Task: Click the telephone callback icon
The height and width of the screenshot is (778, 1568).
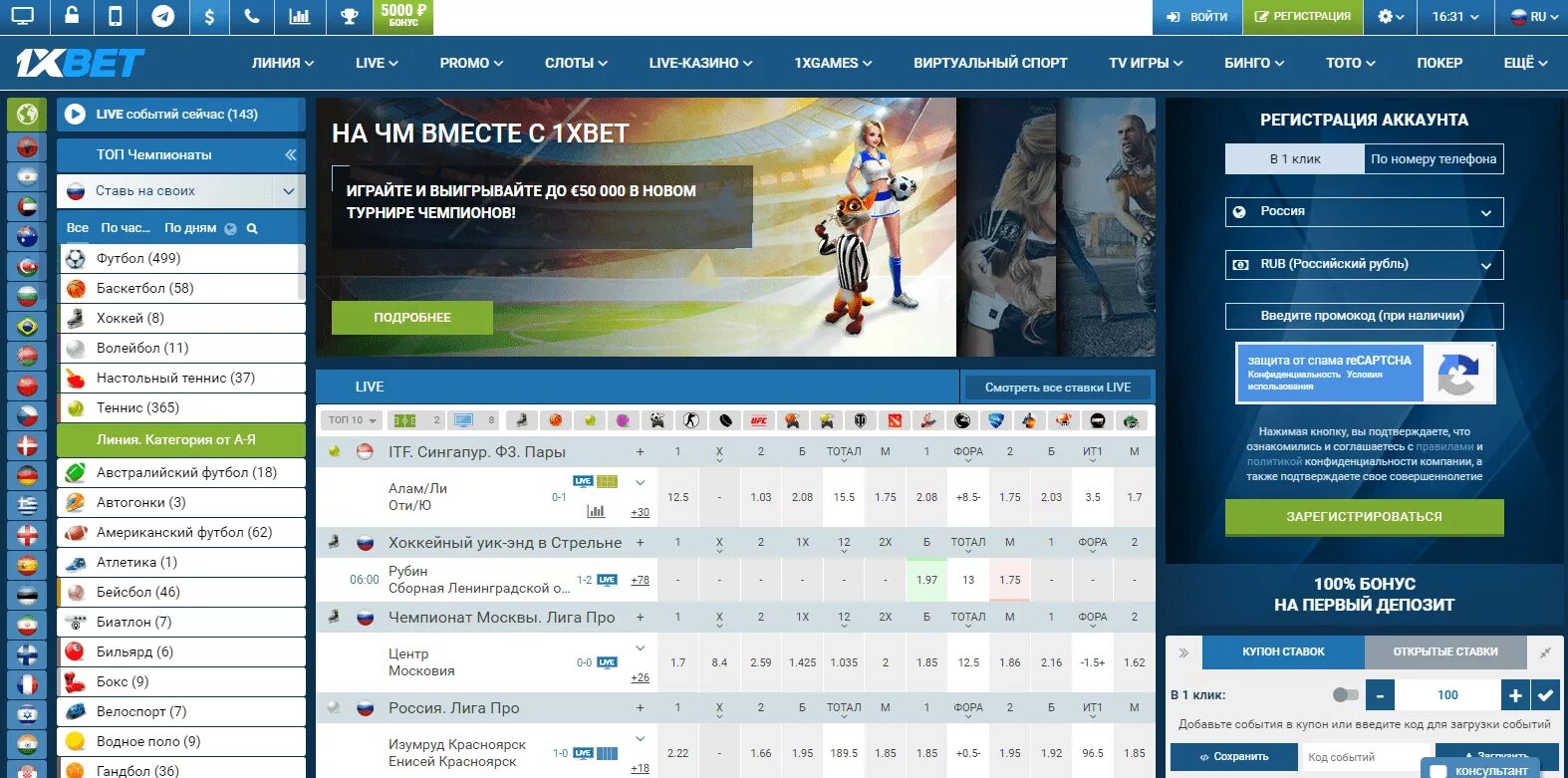Action: tap(253, 17)
